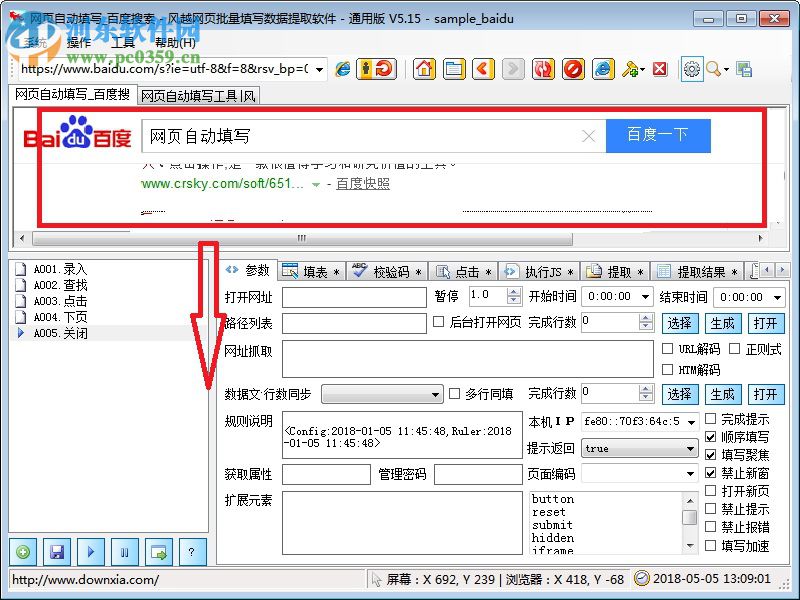This screenshot has height=600, width=800.
Task: Open the settings gear icon on the toolbar
Action: tap(690, 69)
